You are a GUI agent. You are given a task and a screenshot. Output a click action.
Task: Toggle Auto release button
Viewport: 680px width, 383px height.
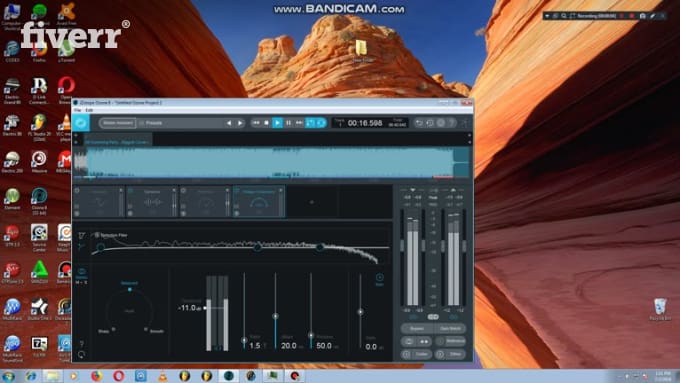tap(379, 279)
